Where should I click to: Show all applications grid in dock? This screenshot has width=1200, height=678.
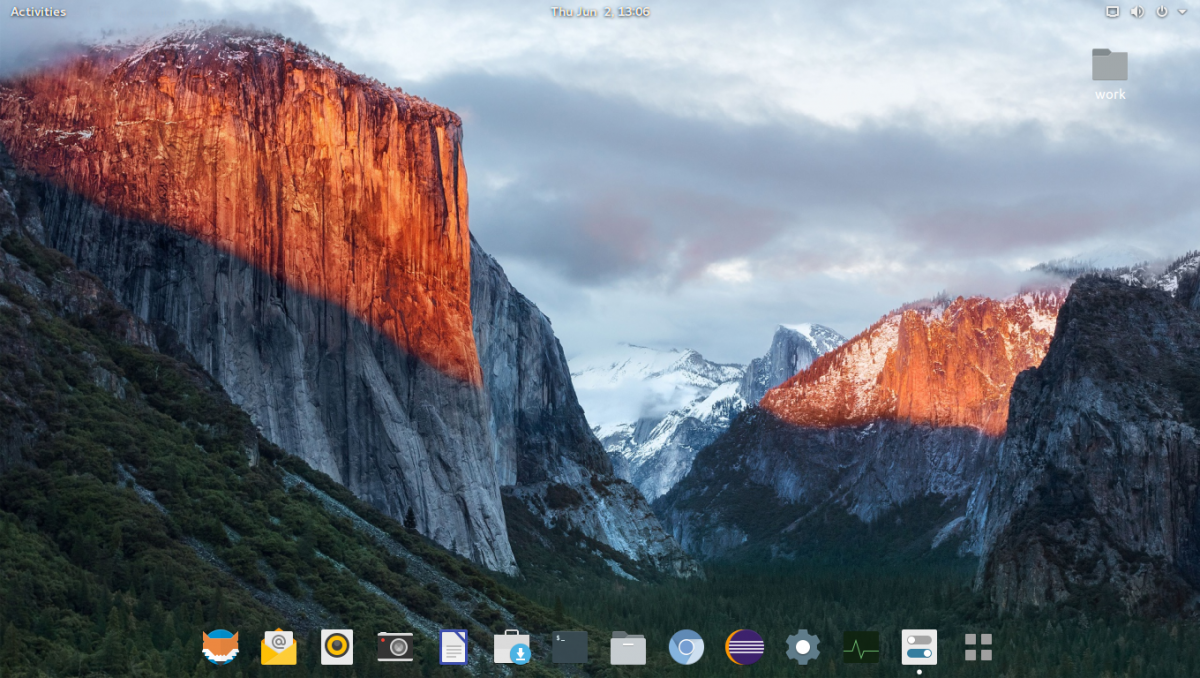(x=978, y=647)
